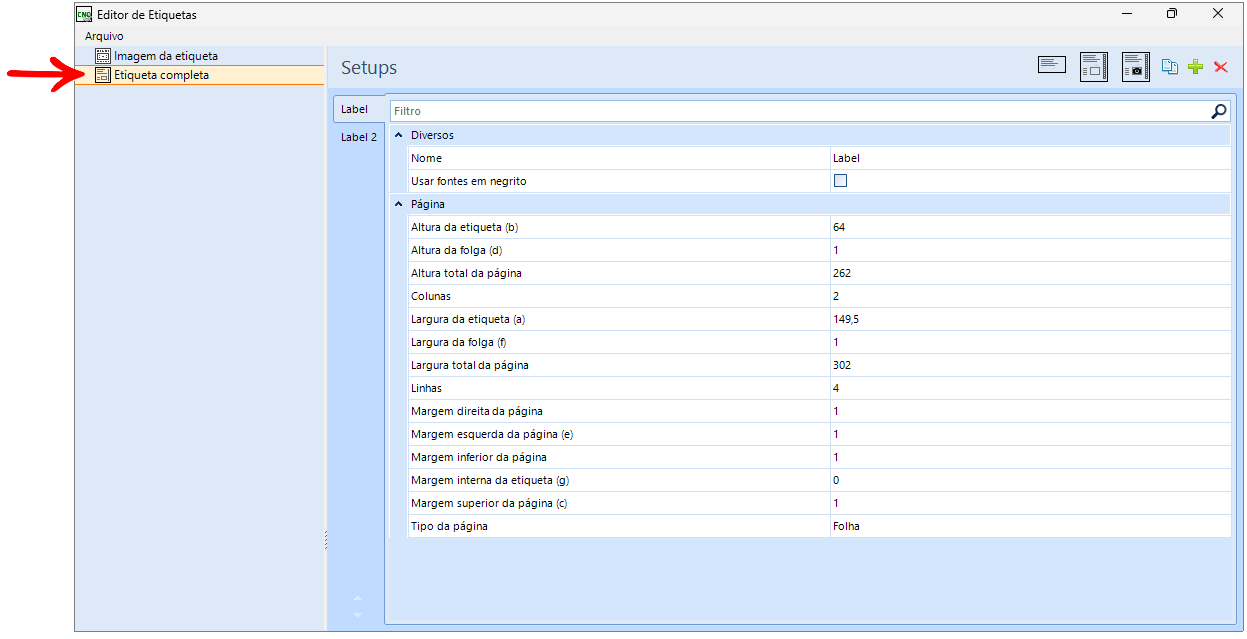Viewport: 1247px width, 639px height.
Task: Click the simple label layout icon
Action: click(1052, 66)
